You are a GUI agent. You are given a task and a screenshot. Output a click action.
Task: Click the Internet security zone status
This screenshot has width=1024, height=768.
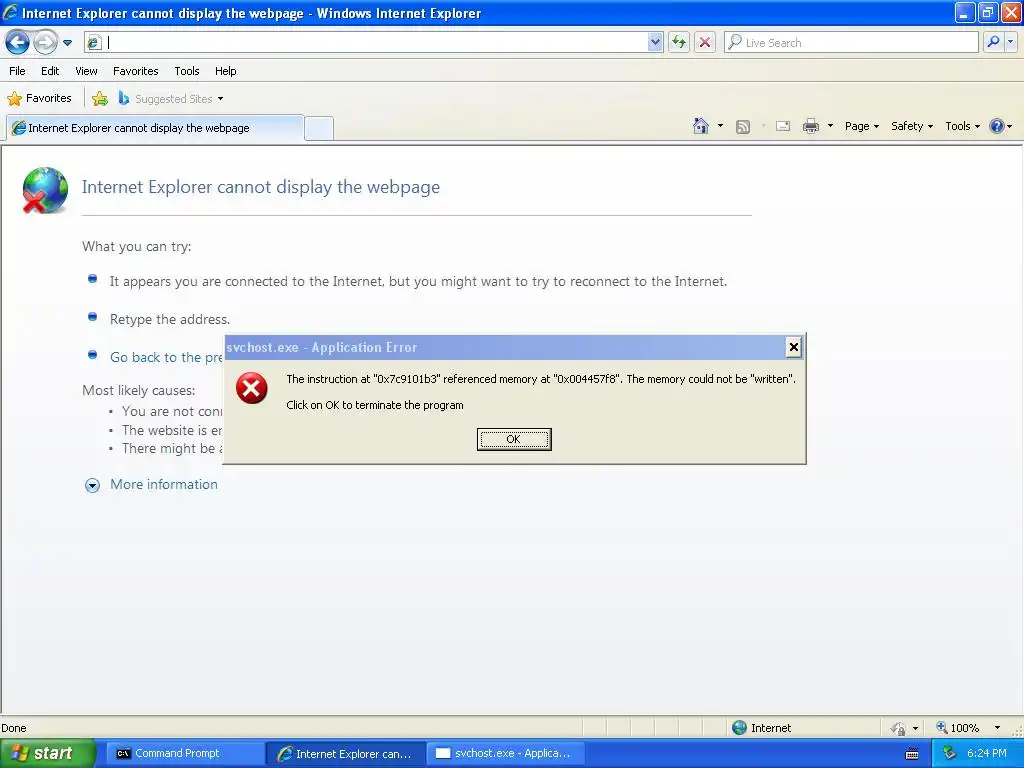tap(761, 728)
